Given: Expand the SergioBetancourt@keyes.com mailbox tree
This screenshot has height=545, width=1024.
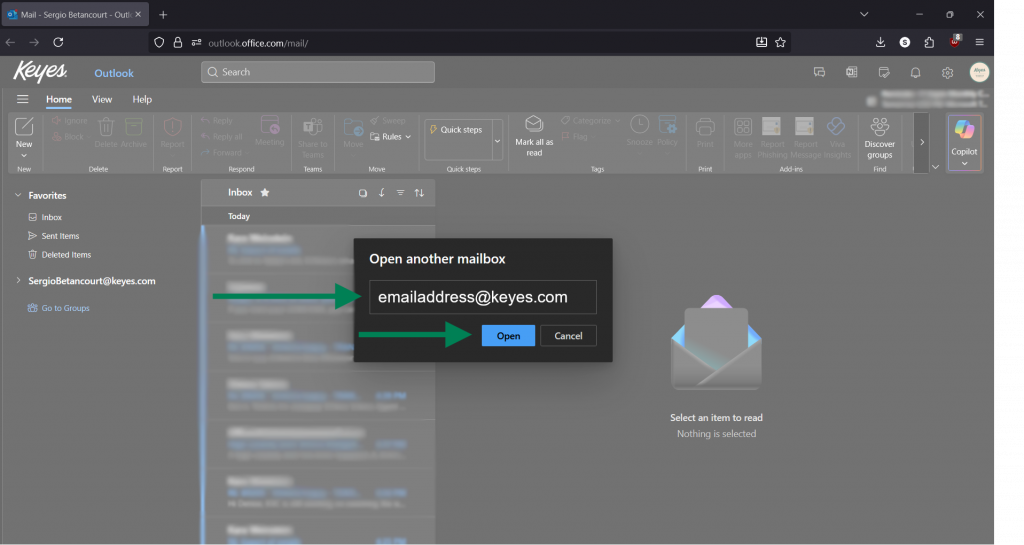Looking at the screenshot, I should (x=18, y=281).
